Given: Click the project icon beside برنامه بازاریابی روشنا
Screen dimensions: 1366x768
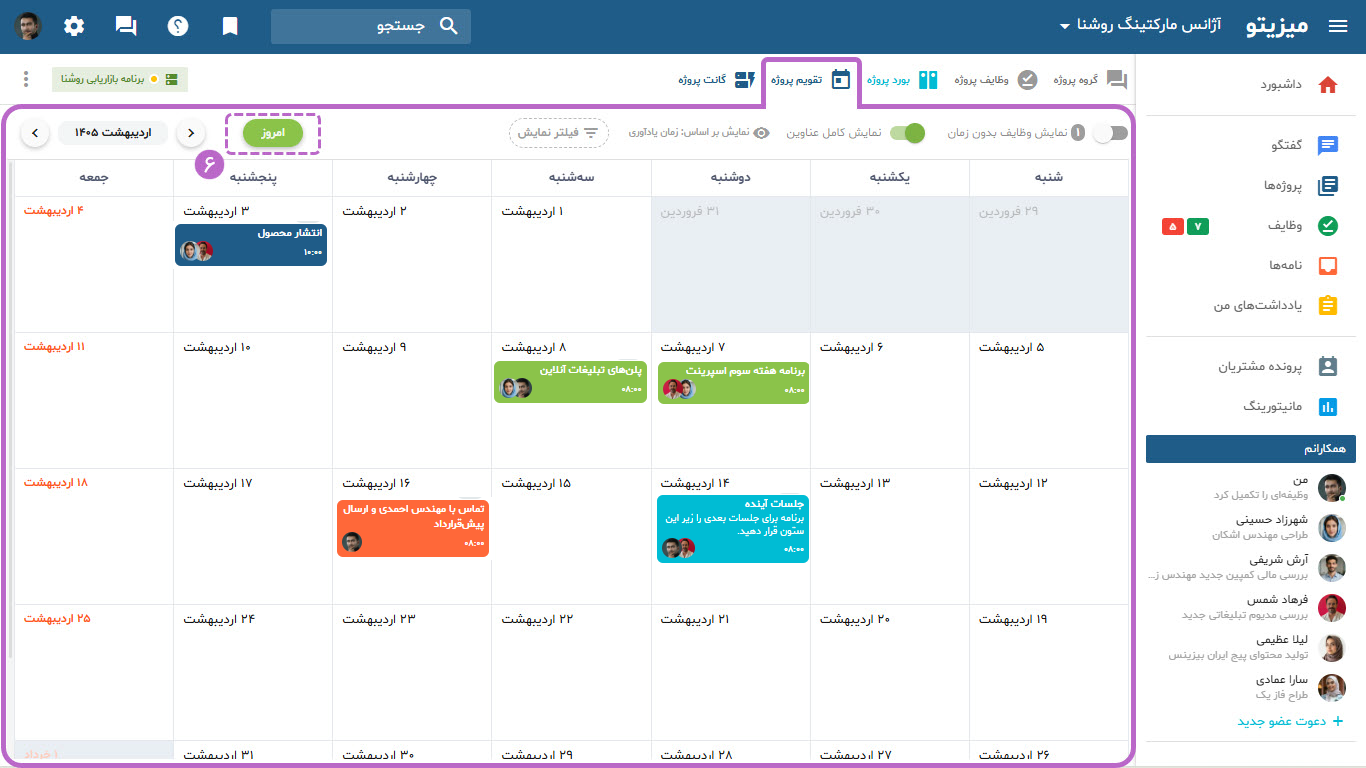Looking at the screenshot, I should click(x=172, y=79).
